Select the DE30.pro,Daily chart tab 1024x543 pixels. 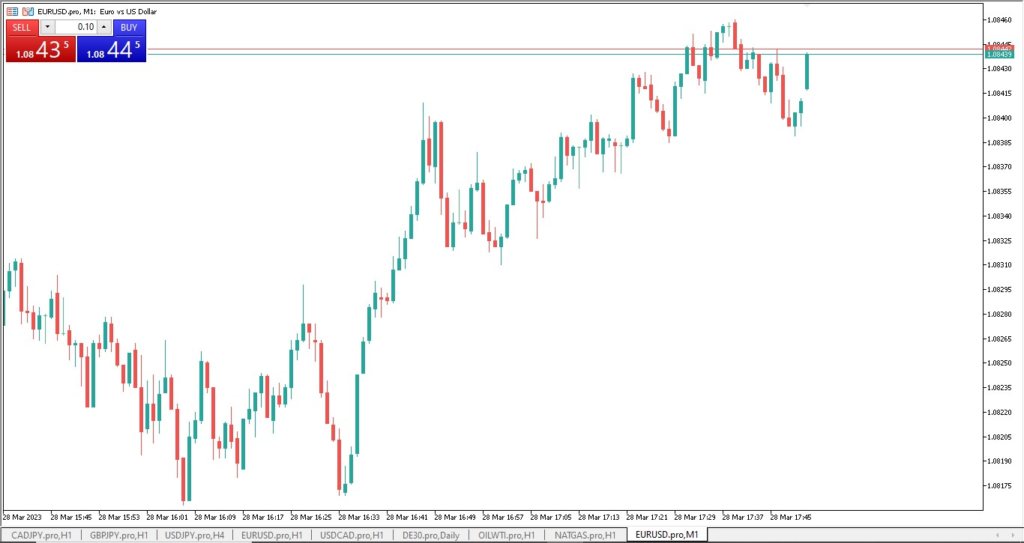(429, 535)
